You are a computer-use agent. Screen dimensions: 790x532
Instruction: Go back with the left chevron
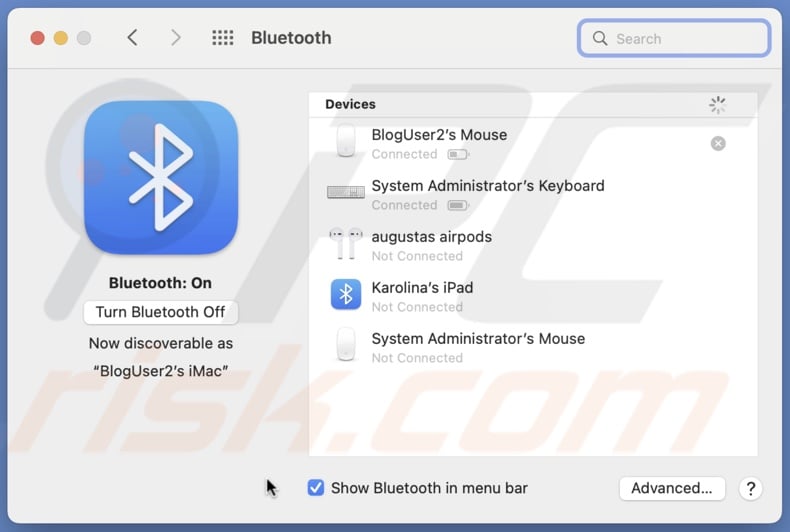coord(133,38)
